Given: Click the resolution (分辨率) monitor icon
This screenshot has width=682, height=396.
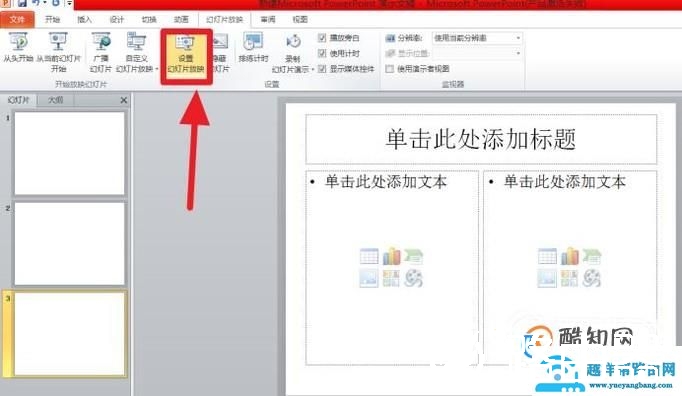Looking at the screenshot, I should point(390,38).
